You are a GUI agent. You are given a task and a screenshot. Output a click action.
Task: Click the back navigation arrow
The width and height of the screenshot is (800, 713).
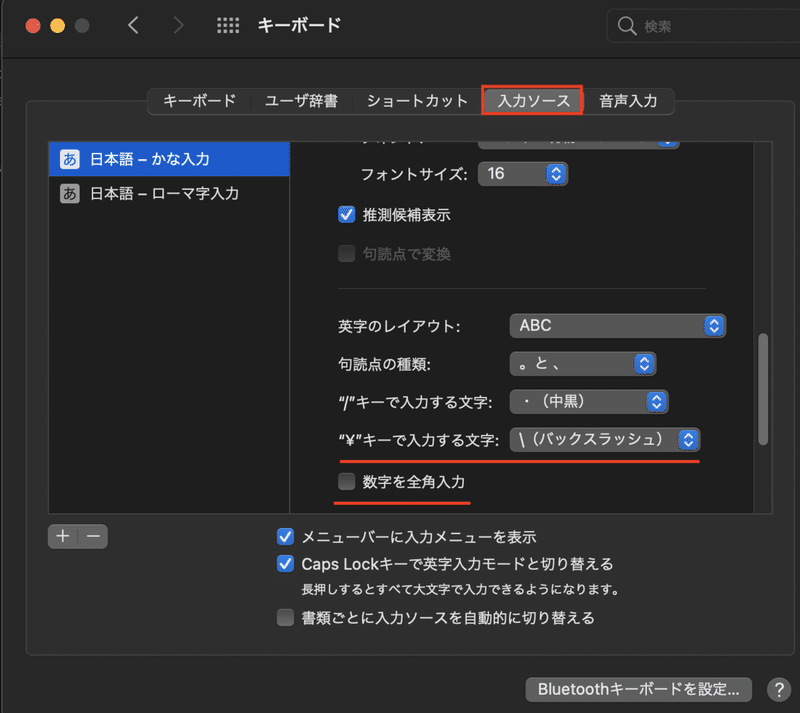134,24
